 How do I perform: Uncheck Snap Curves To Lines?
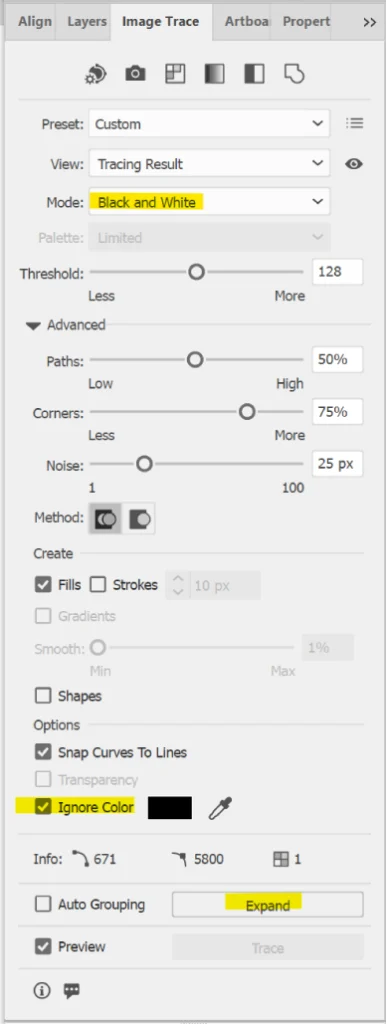(43, 752)
